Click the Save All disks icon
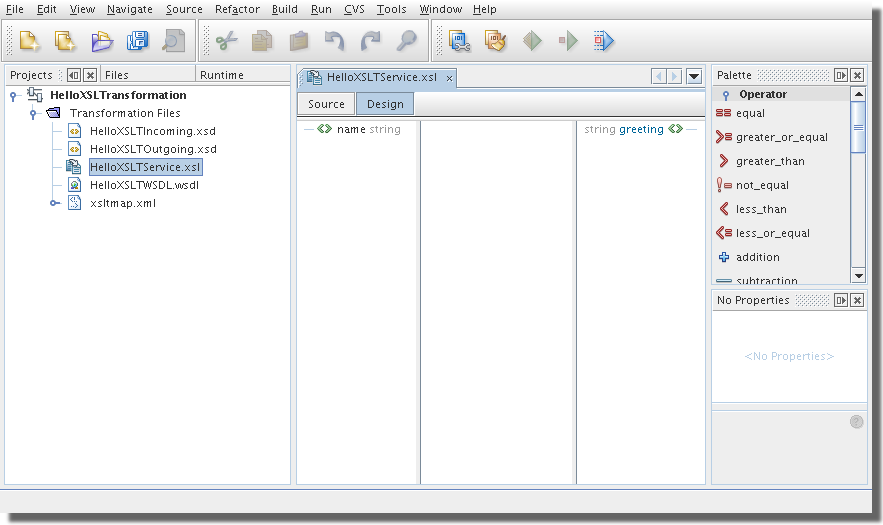 point(138,41)
